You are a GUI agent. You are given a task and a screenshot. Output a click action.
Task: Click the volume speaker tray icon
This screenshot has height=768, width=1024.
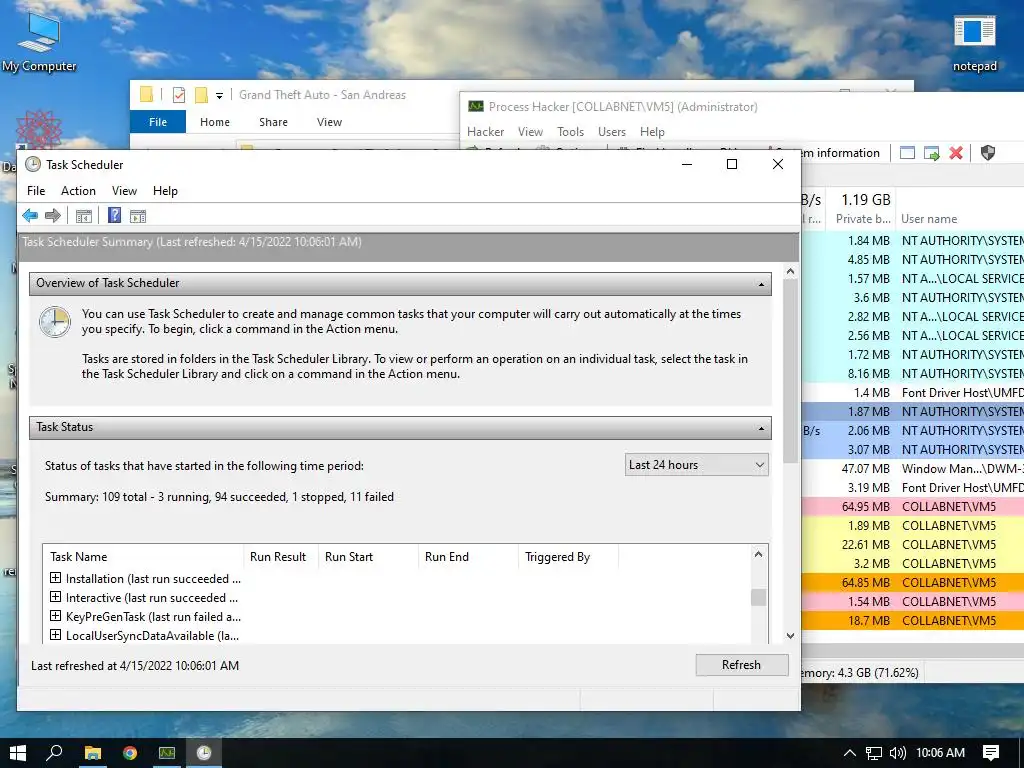(898, 753)
